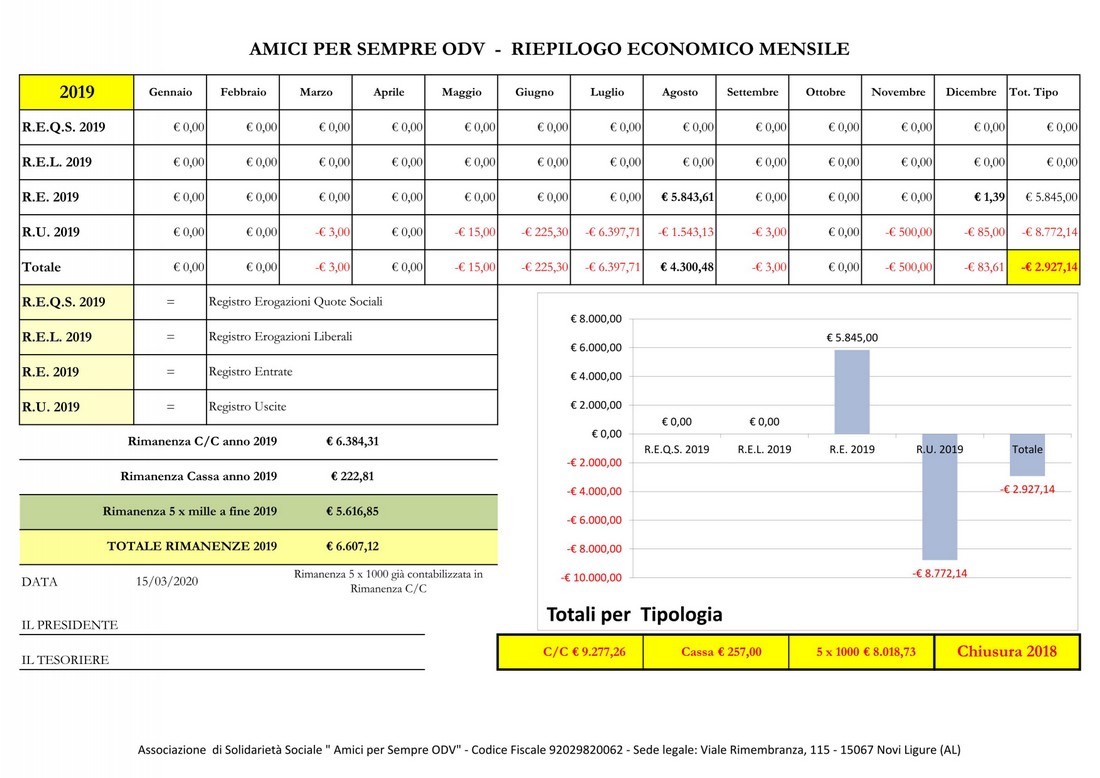The image size is (1100, 778).
Task: Click the Totali per Tipologia chart title
Action: [634, 615]
